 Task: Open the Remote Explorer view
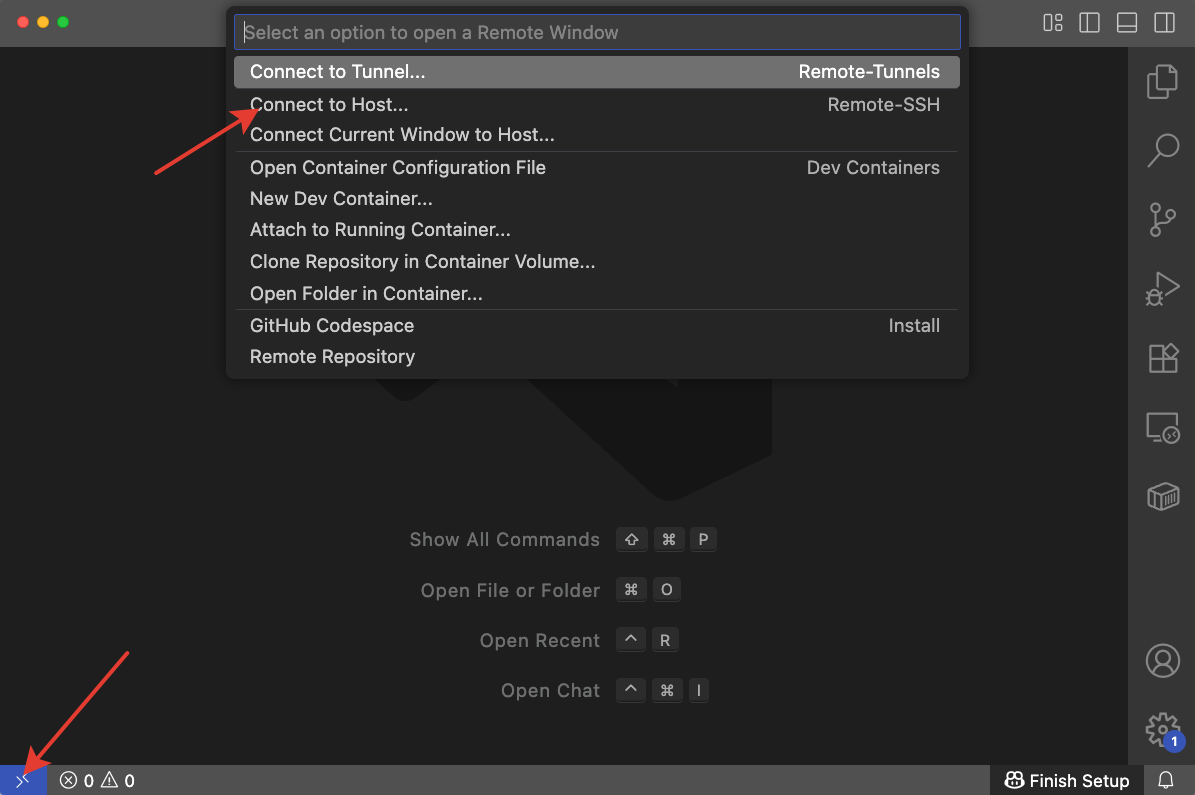pyautogui.click(x=1162, y=428)
